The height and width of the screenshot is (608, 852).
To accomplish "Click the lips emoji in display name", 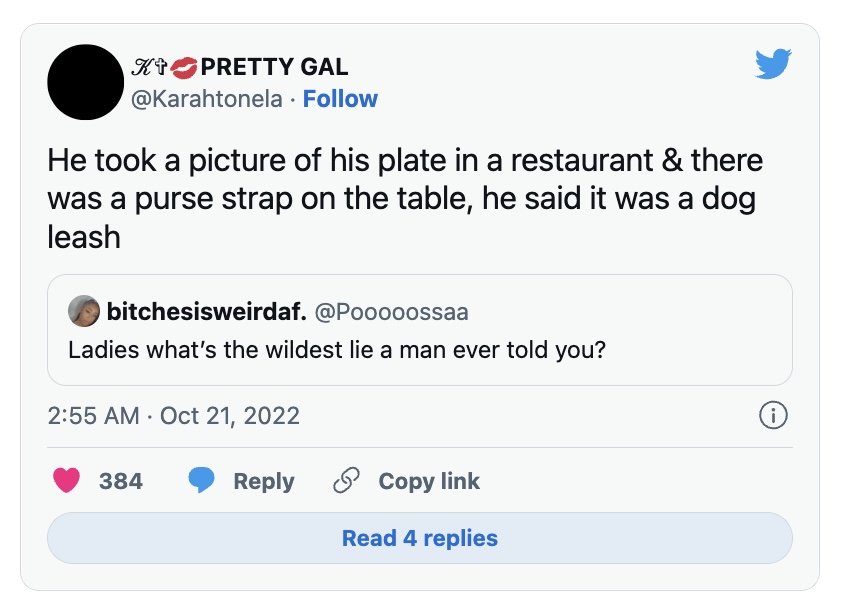I will coord(184,68).
